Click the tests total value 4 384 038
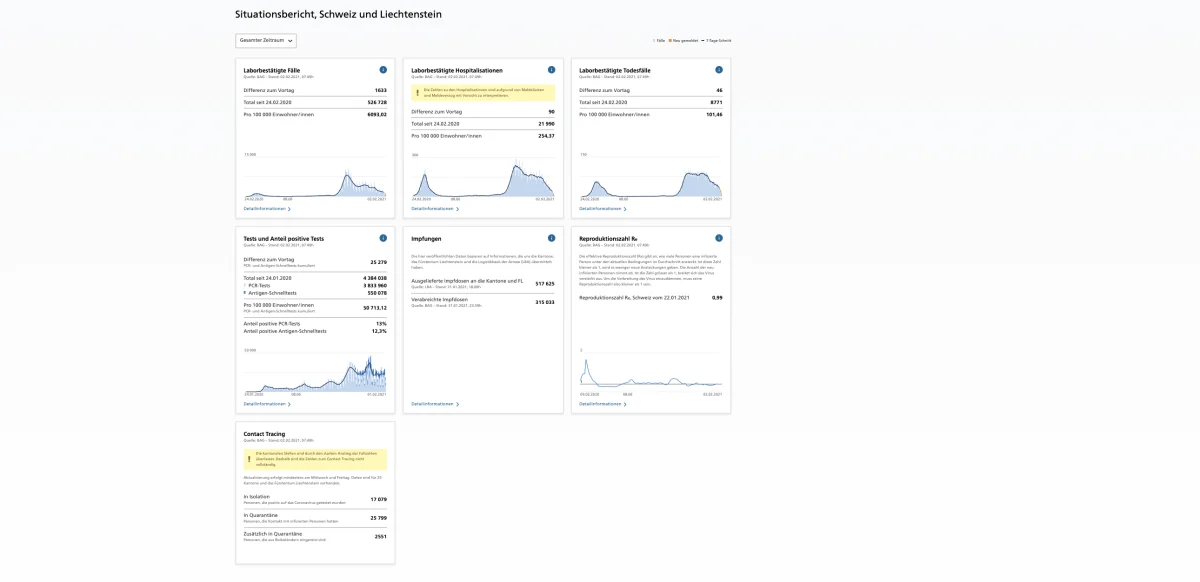 (x=374, y=277)
